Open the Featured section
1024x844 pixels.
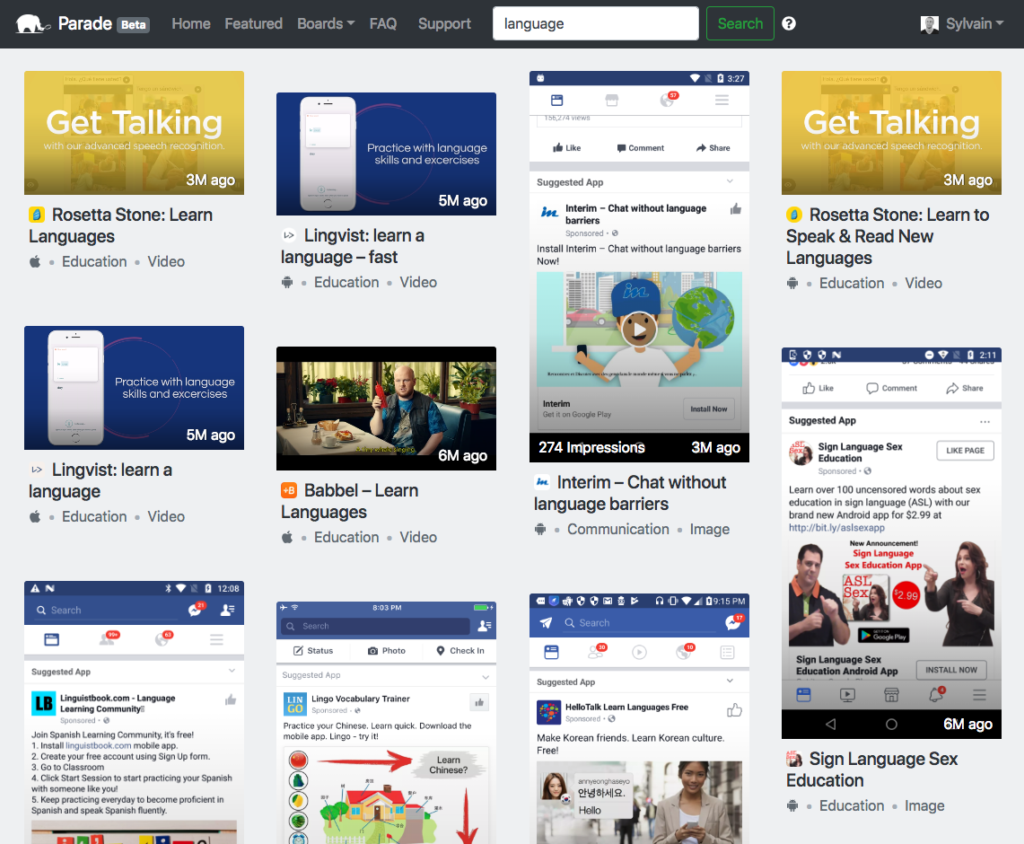click(253, 23)
